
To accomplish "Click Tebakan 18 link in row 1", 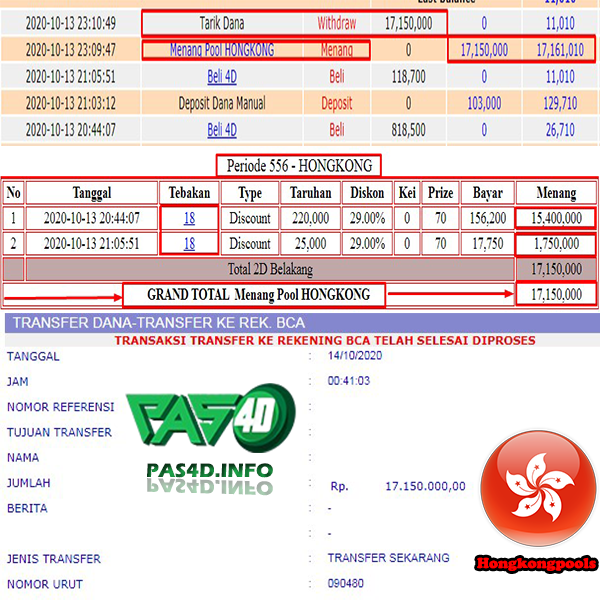I will tap(189, 218).
